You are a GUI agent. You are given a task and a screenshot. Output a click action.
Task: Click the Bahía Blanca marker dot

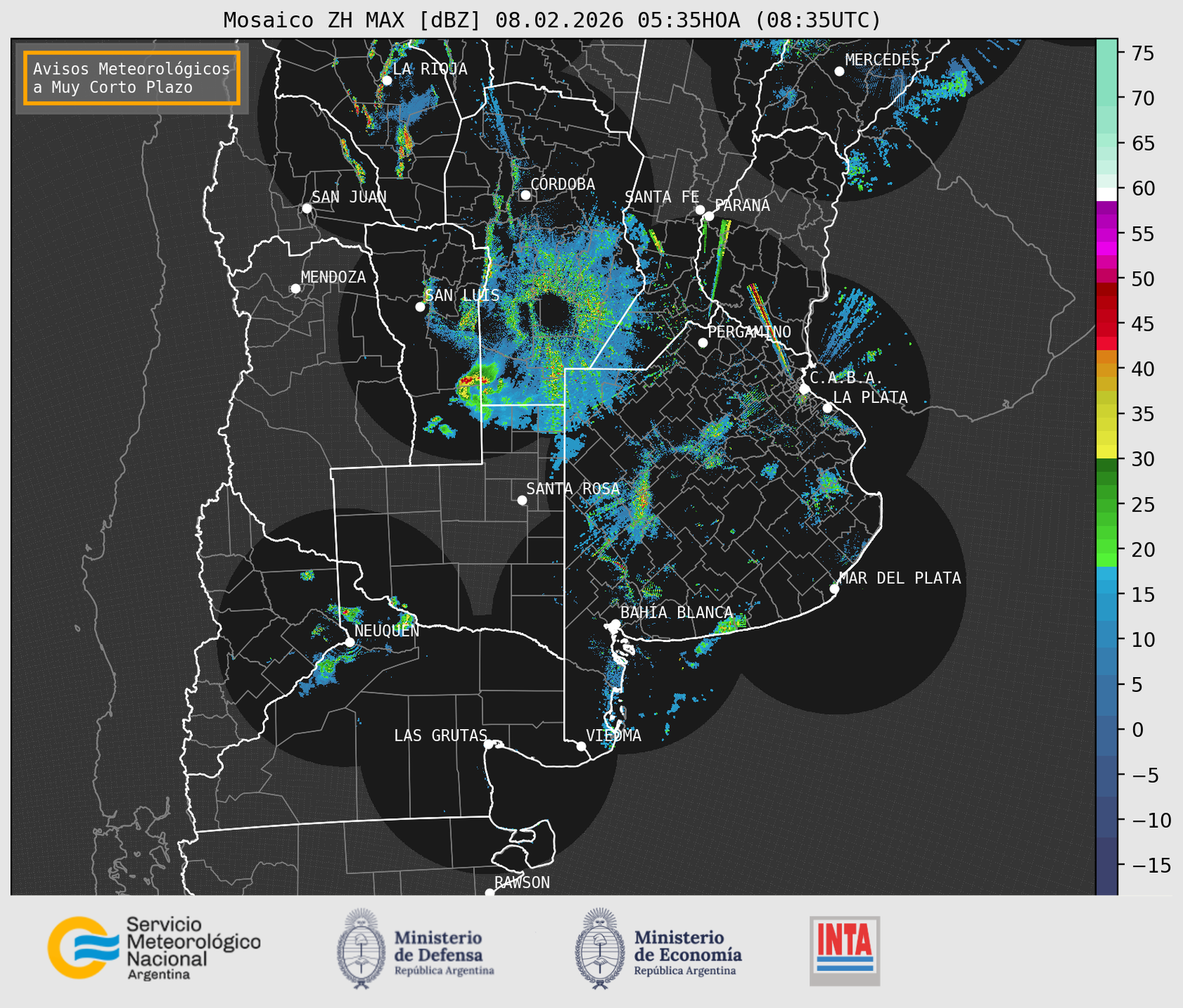pos(615,624)
